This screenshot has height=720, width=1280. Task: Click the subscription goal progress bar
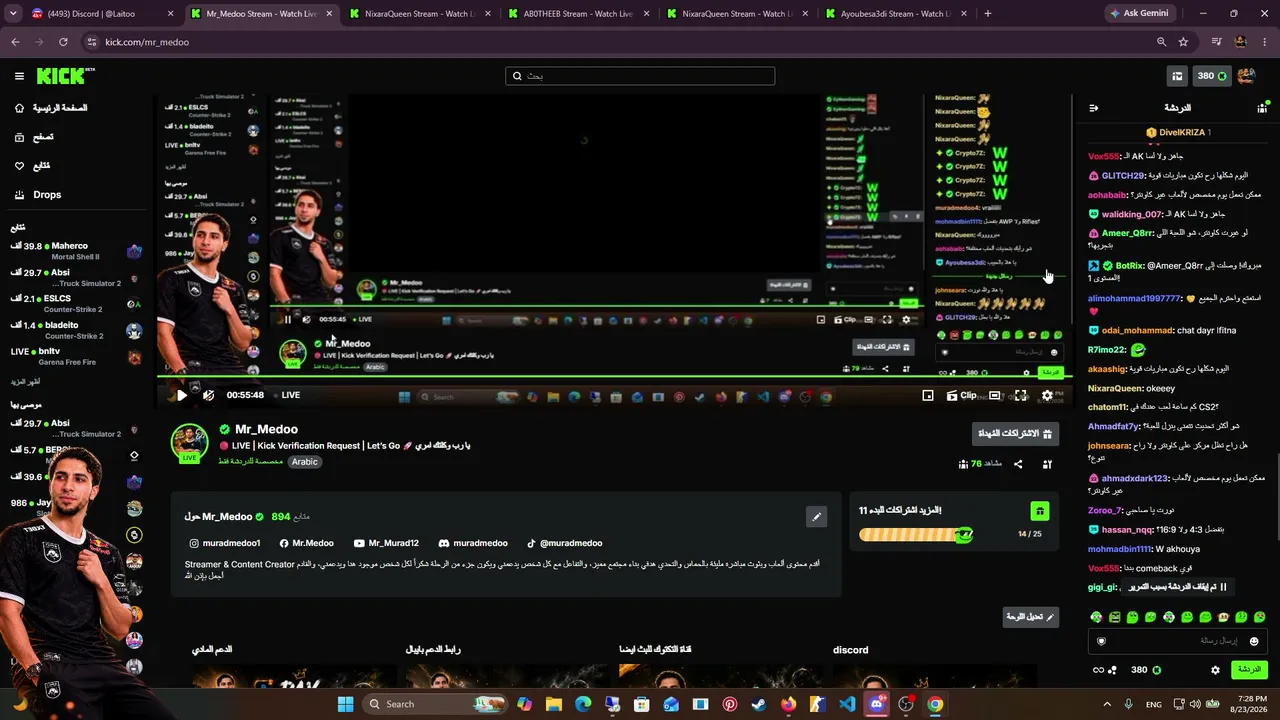(916, 535)
